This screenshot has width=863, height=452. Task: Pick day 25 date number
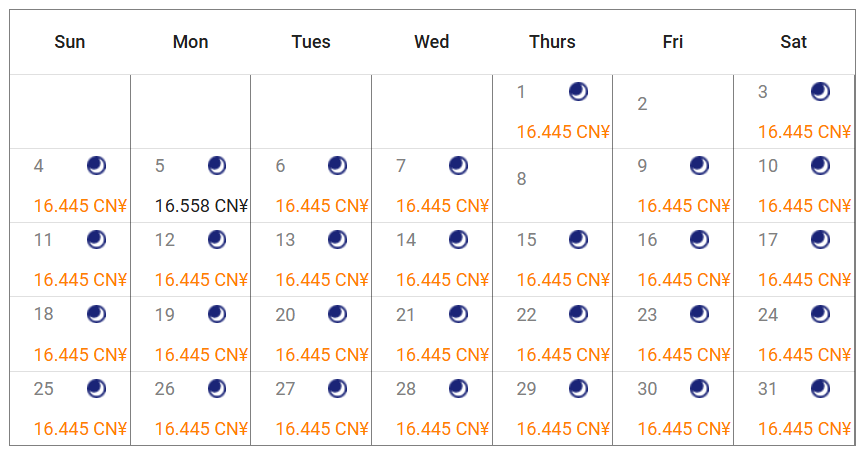(44, 388)
